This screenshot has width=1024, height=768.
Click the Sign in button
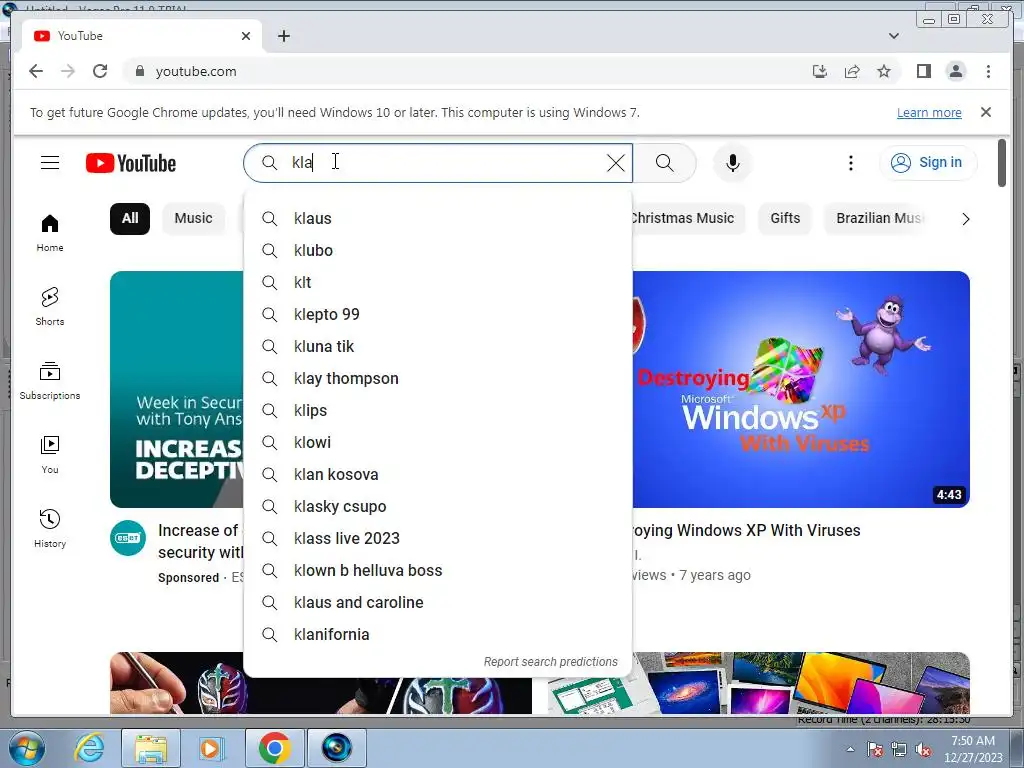928,163
